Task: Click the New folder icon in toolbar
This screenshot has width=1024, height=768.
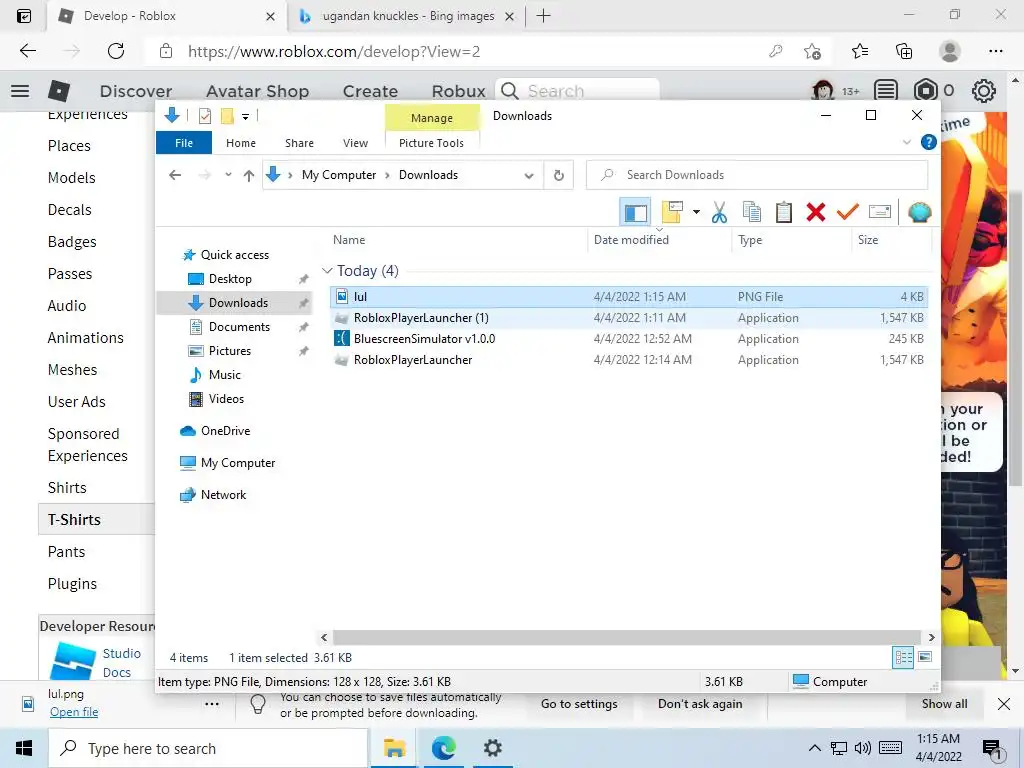Action: (672, 212)
